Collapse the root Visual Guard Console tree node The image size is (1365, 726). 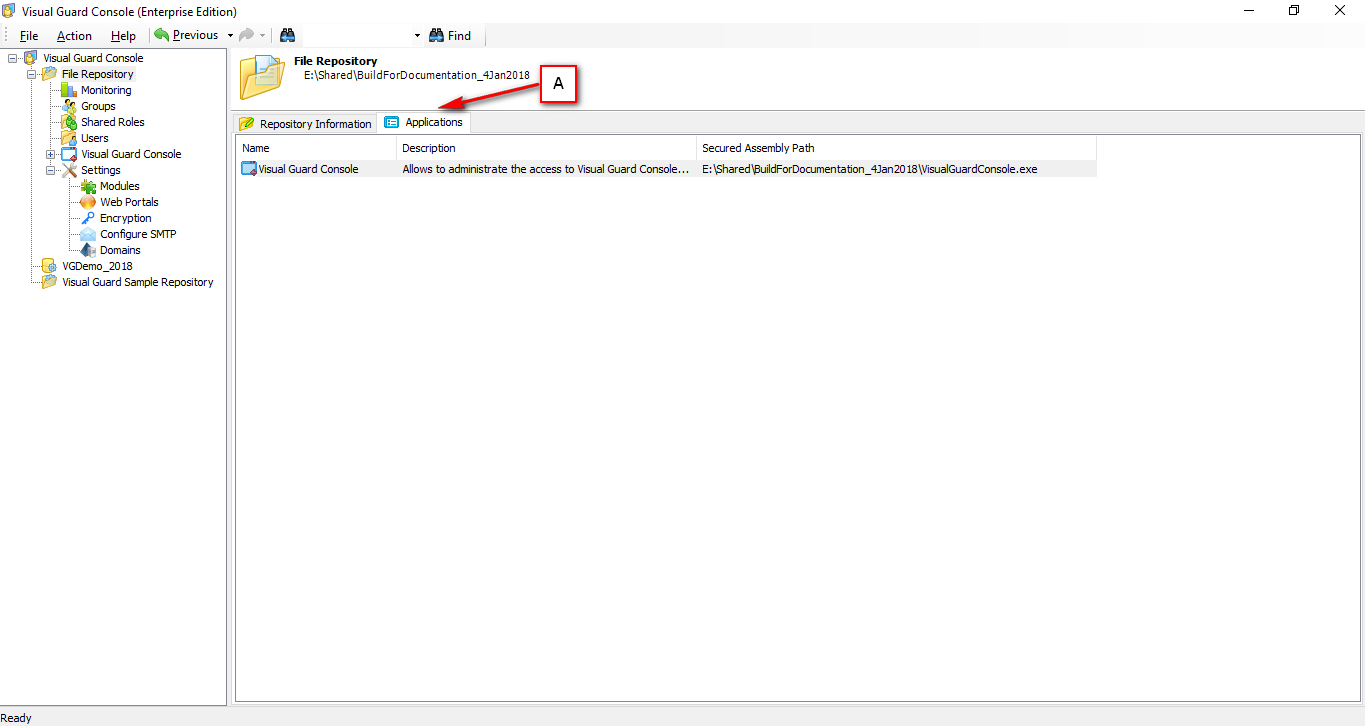(x=12, y=58)
